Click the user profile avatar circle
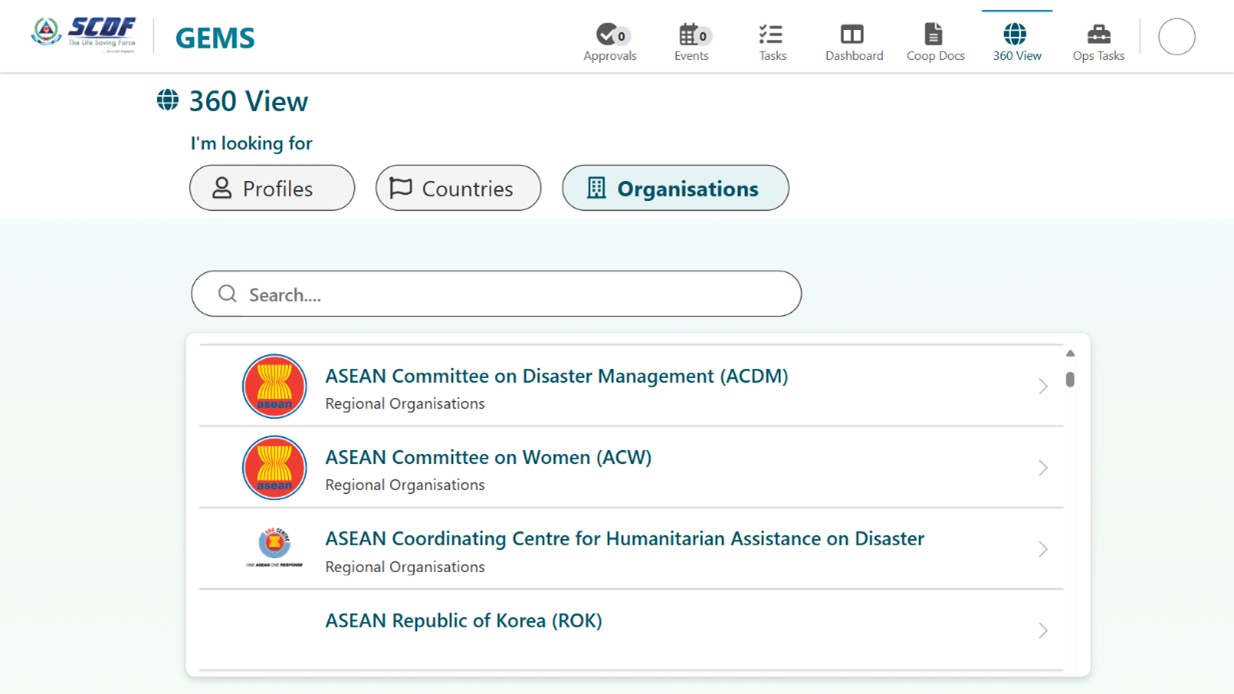 1176,37
